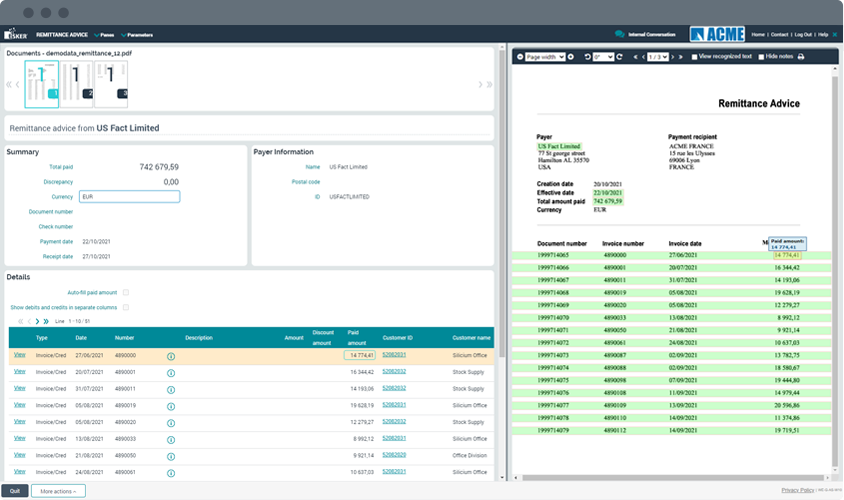Open the 1 / 3 page selector dropdown

(x=658, y=57)
